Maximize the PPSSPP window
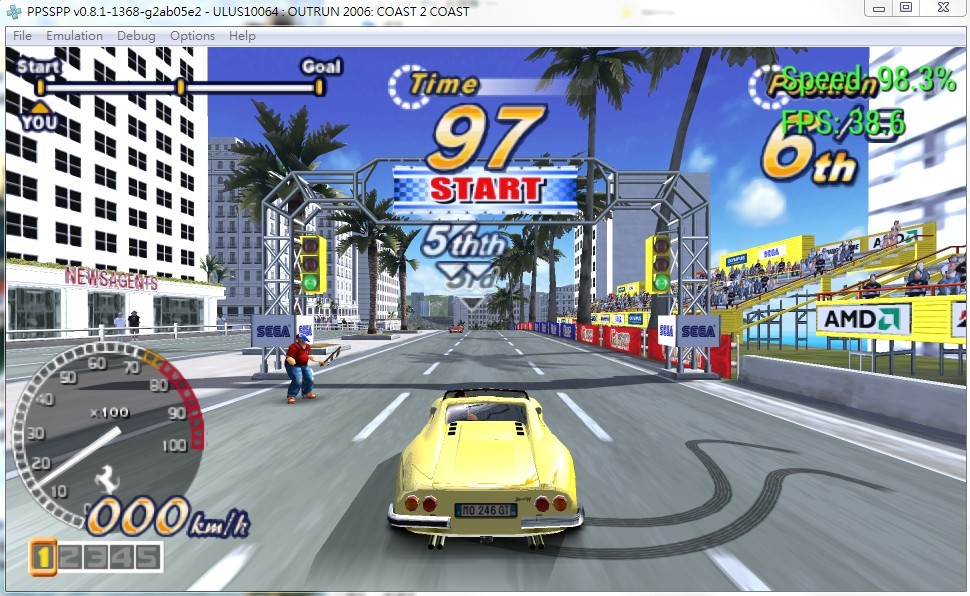 point(906,8)
